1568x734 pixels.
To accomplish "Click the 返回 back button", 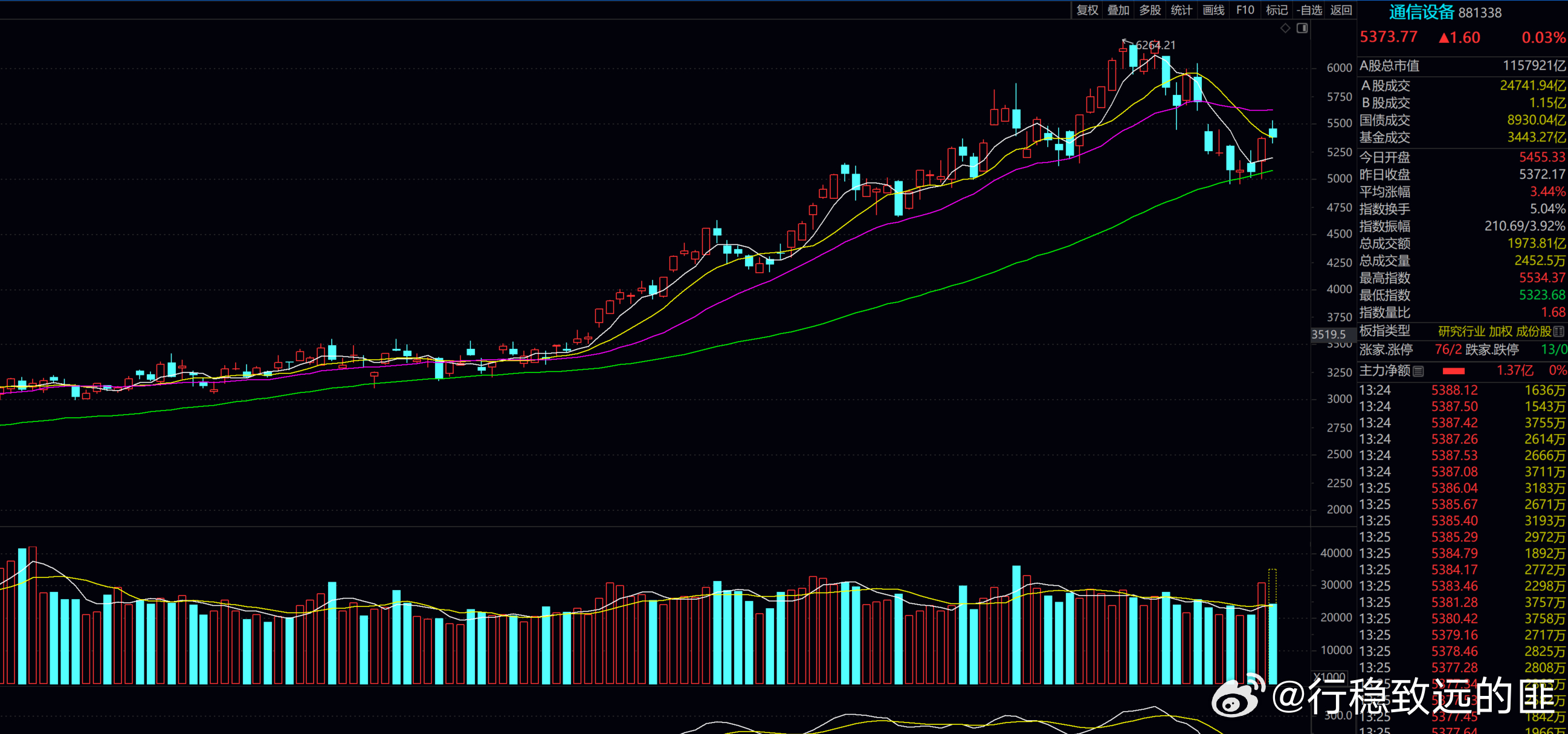I will click(1340, 10).
